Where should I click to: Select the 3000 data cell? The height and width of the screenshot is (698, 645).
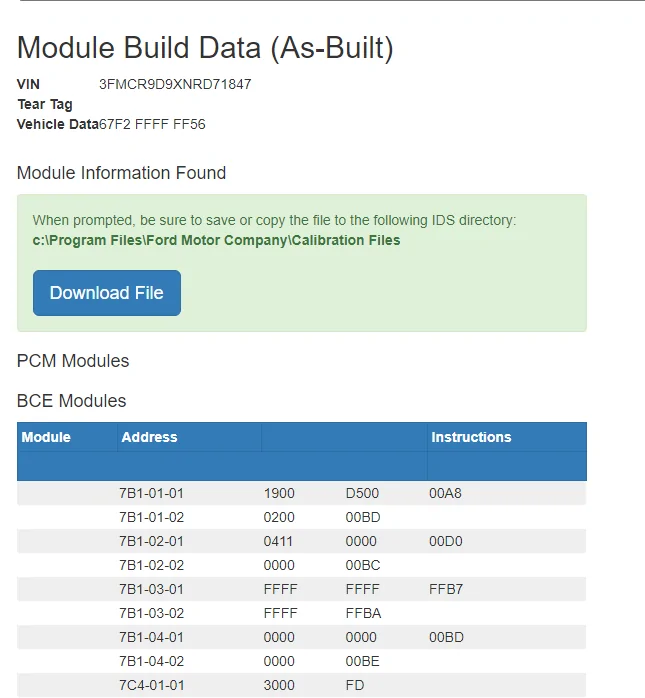pyautogui.click(x=279, y=685)
